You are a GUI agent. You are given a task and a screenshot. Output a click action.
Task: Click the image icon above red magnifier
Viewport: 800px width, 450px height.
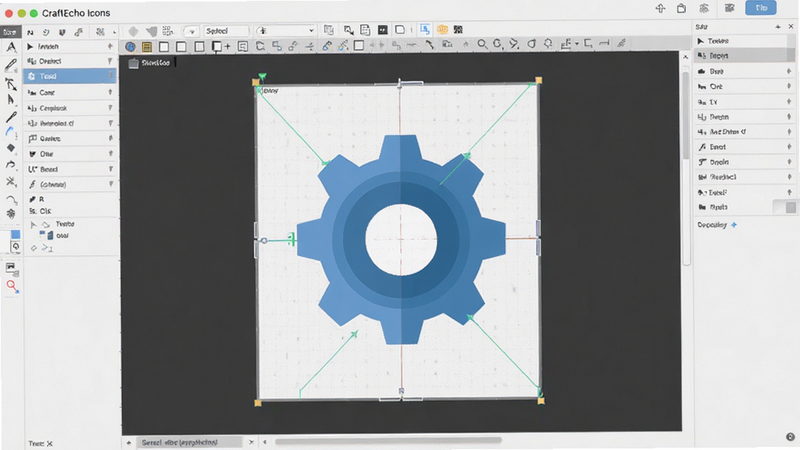point(12,269)
